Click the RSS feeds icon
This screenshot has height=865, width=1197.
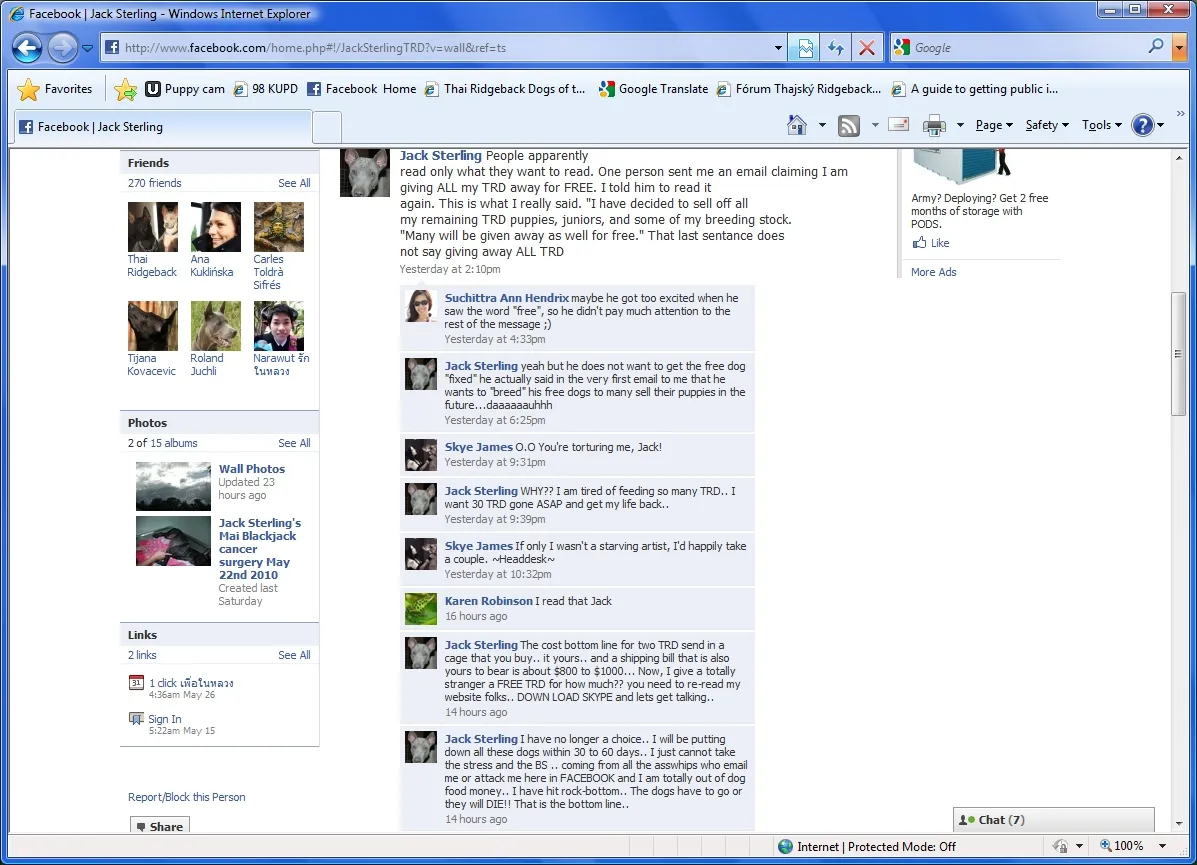point(849,125)
